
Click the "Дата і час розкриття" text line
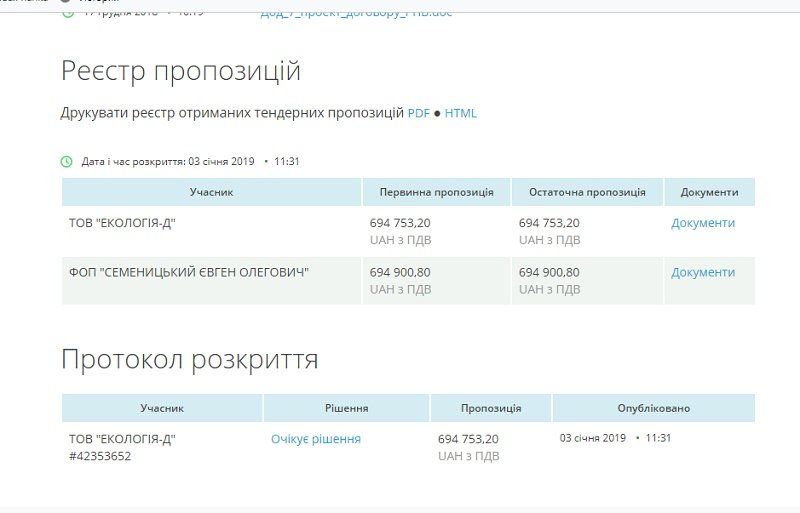pos(190,161)
